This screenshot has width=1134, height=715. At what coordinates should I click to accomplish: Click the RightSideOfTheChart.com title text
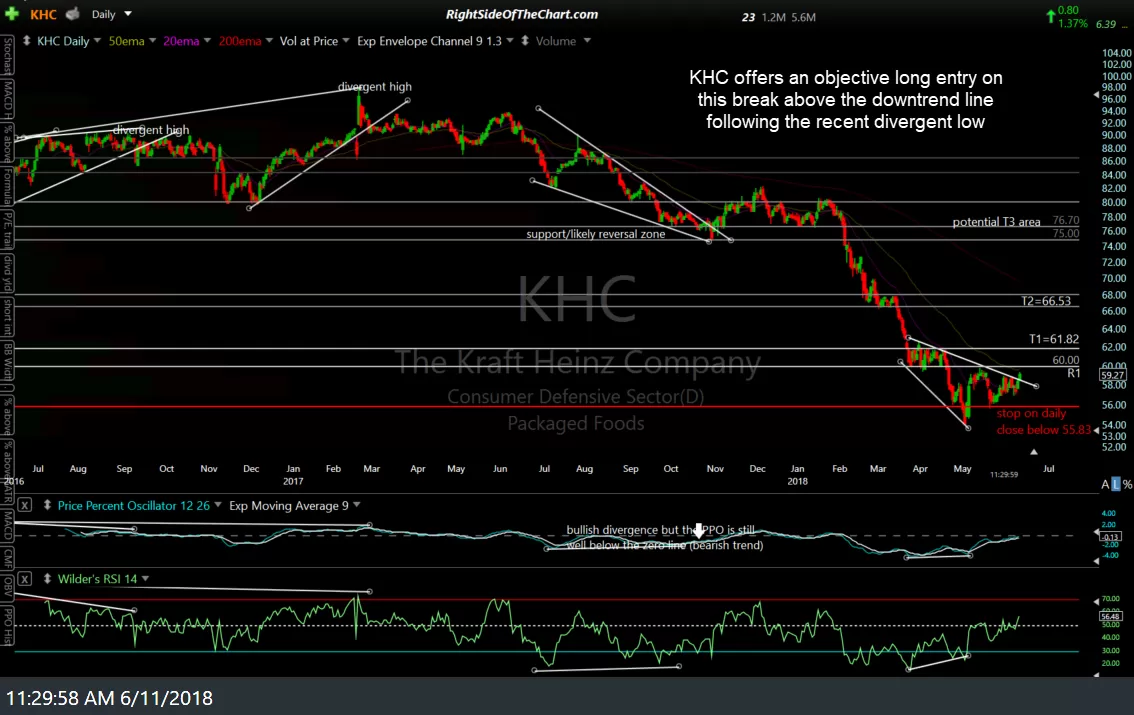521,14
